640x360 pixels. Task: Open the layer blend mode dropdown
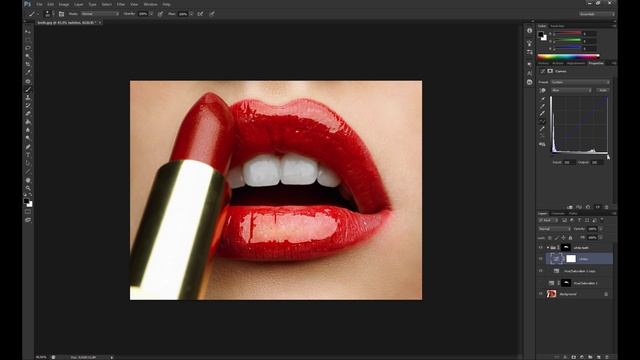coord(554,229)
